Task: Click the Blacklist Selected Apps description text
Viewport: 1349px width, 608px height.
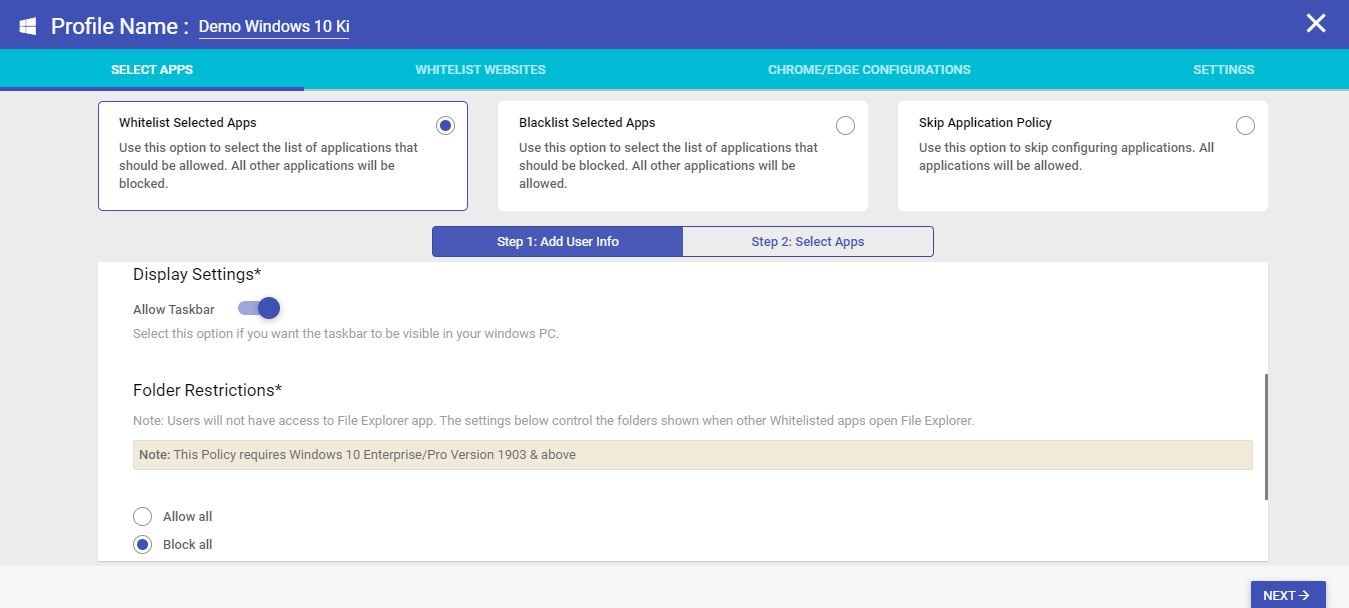Action: [x=668, y=166]
